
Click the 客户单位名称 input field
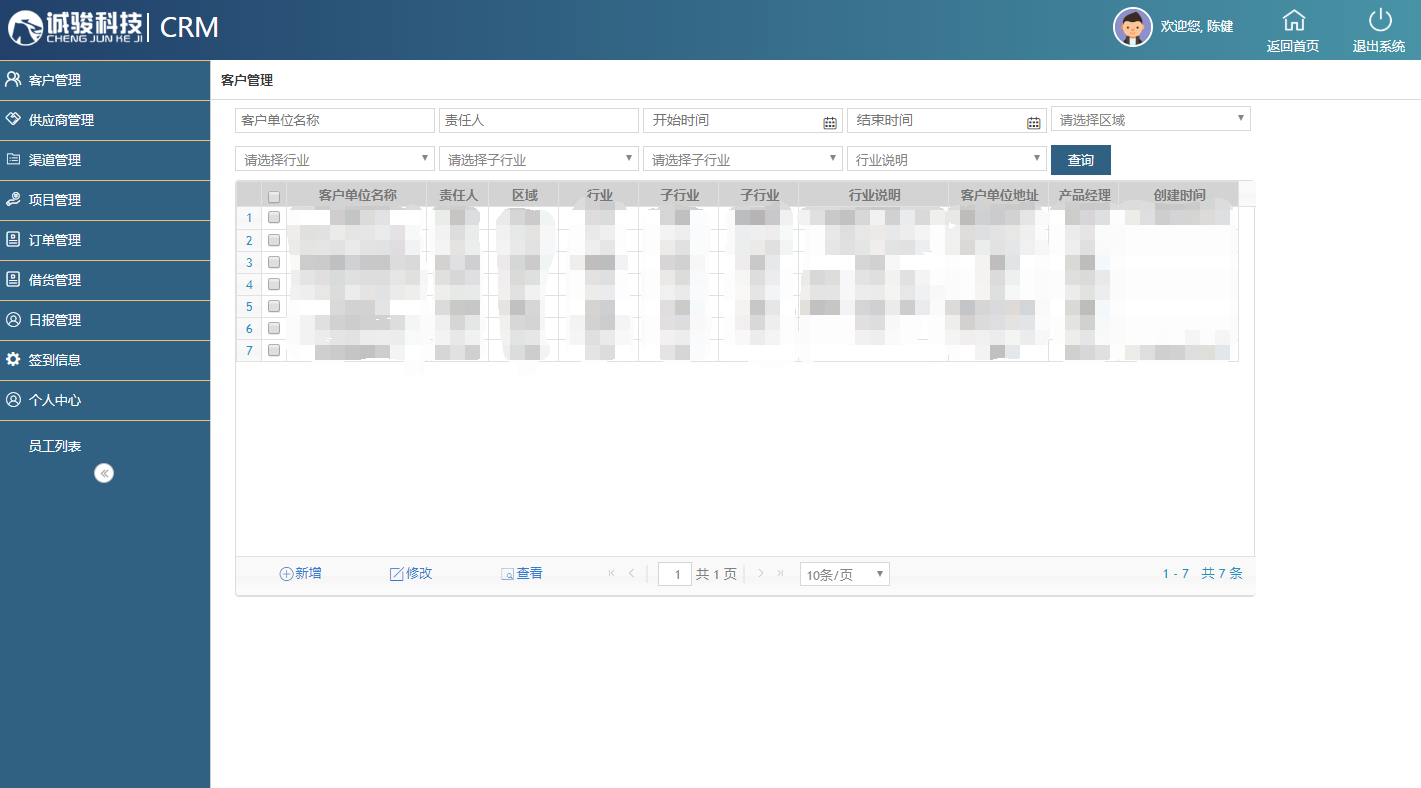335,120
